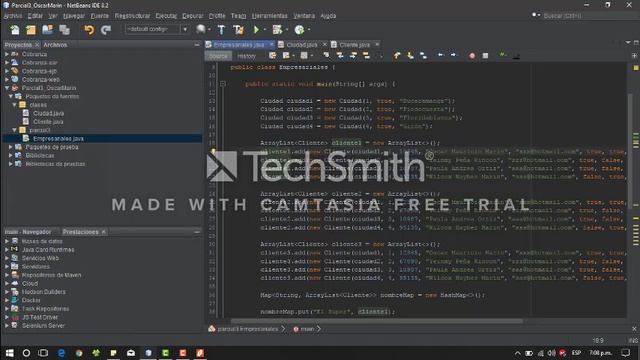The height and width of the screenshot is (360, 640).
Task: Collapse the Parcial3_OscarMarin project node
Action: click(x=7, y=88)
